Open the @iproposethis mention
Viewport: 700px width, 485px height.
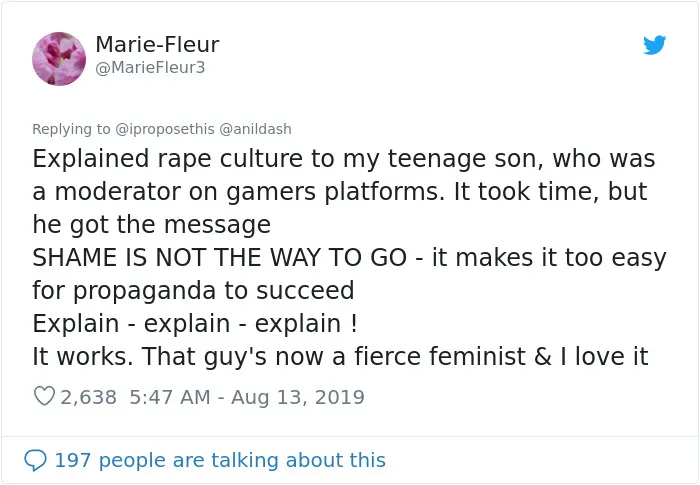pos(165,129)
